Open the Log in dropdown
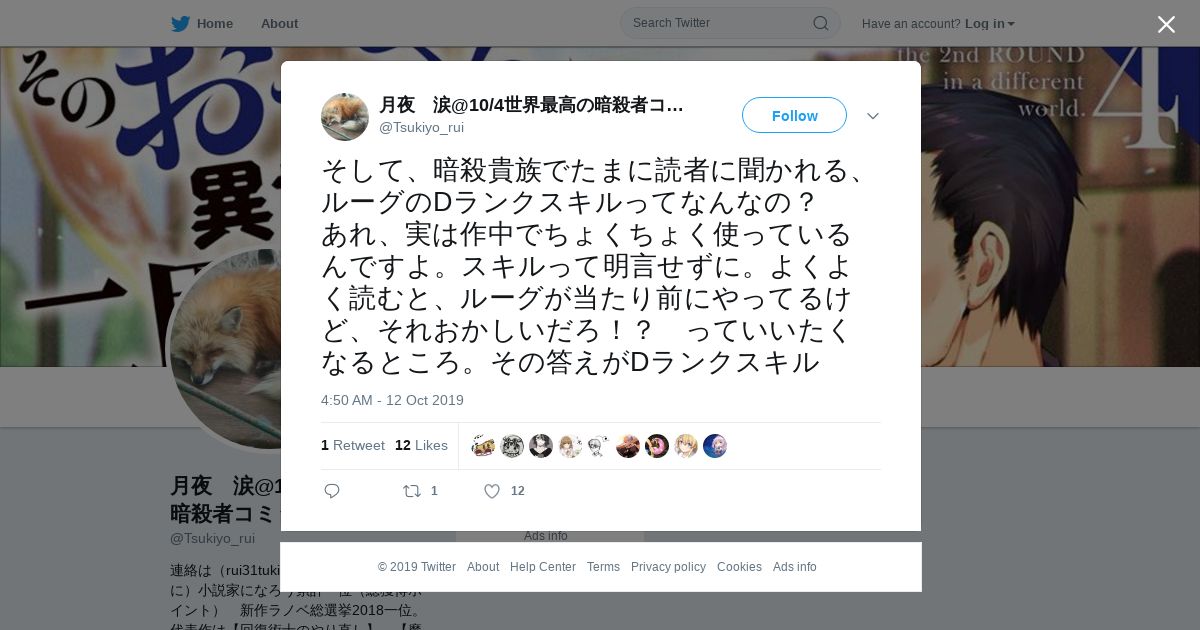The height and width of the screenshot is (630, 1200). tap(990, 23)
